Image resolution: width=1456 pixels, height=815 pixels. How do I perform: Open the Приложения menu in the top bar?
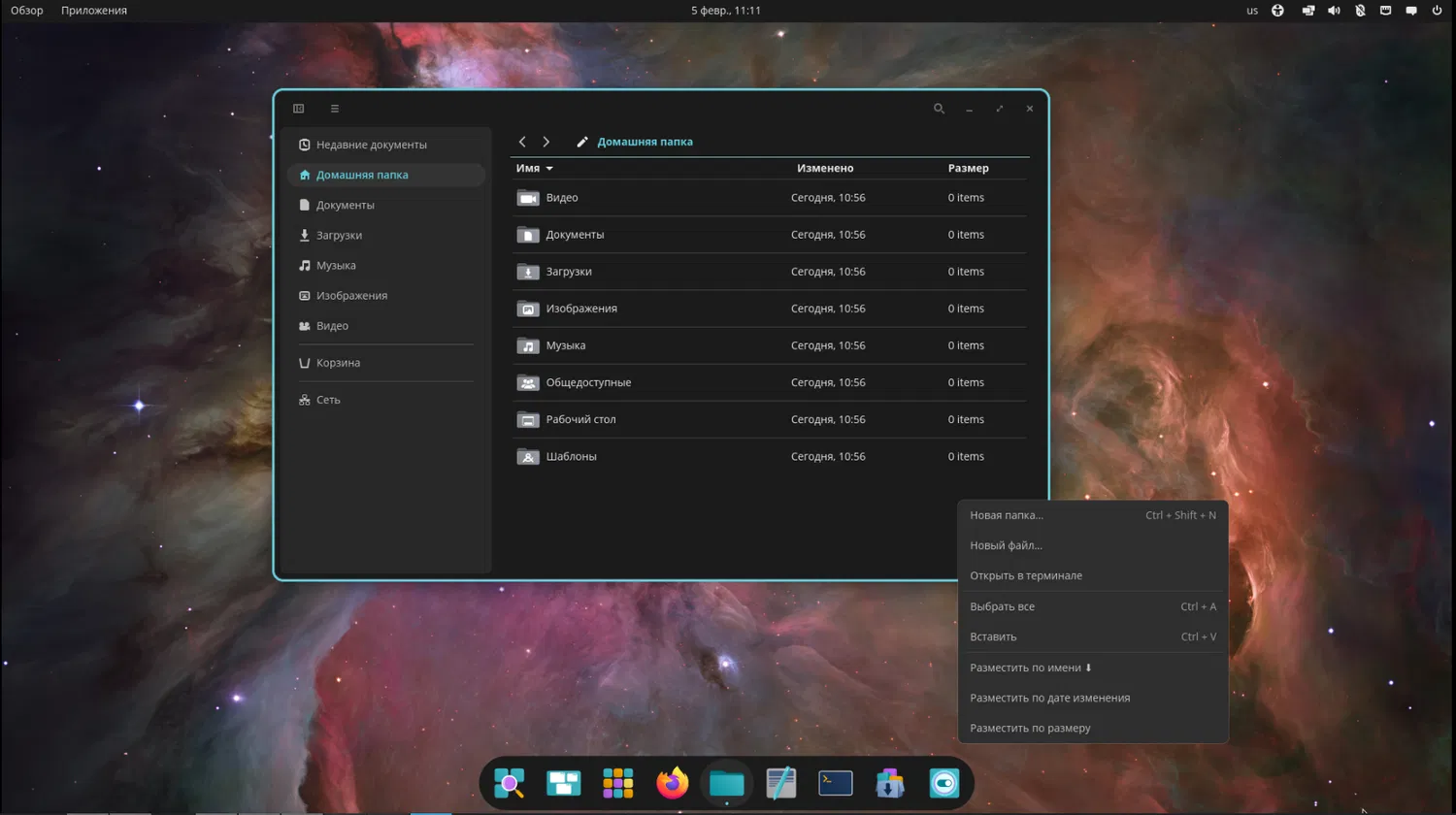pos(94,11)
